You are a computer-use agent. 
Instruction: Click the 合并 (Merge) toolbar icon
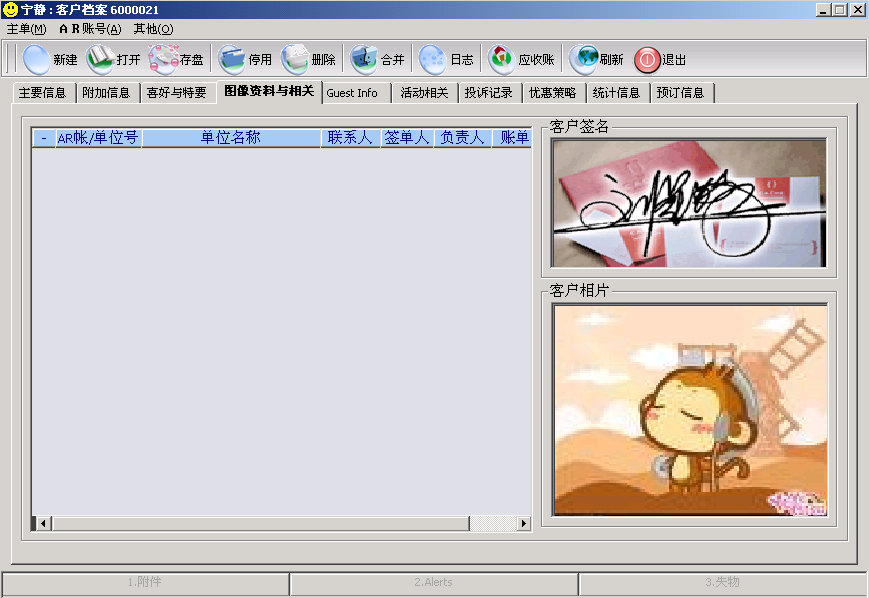pos(364,59)
